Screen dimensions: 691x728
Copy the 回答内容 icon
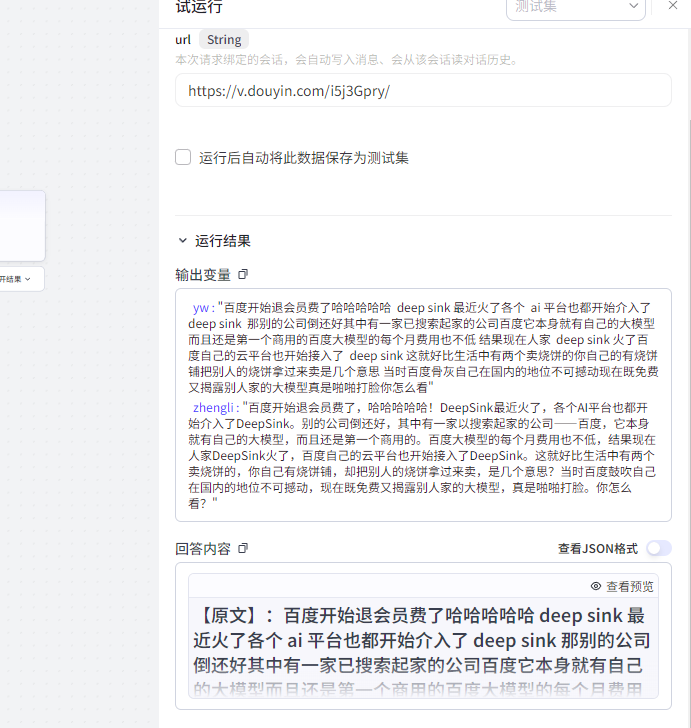click(243, 548)
